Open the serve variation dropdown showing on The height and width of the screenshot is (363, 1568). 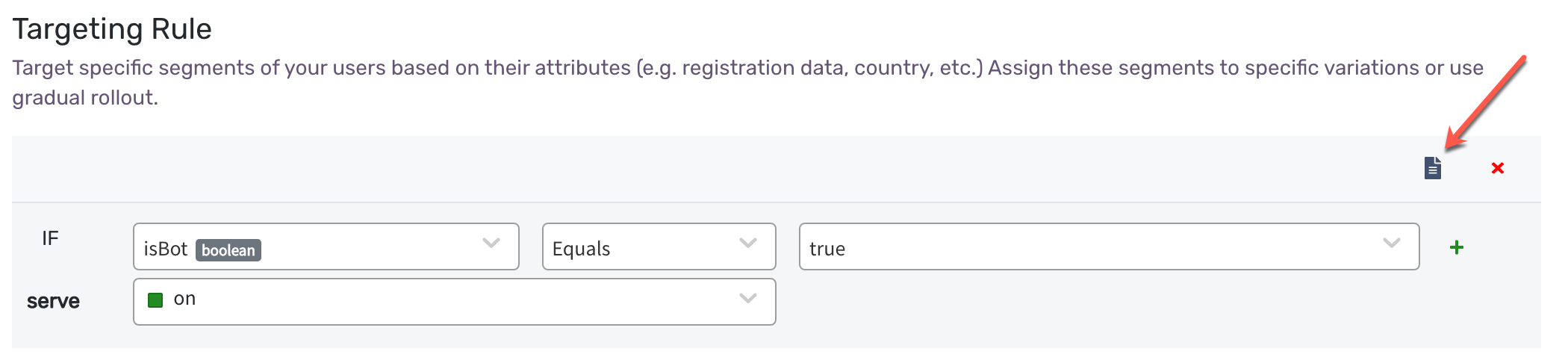(454, 302)
